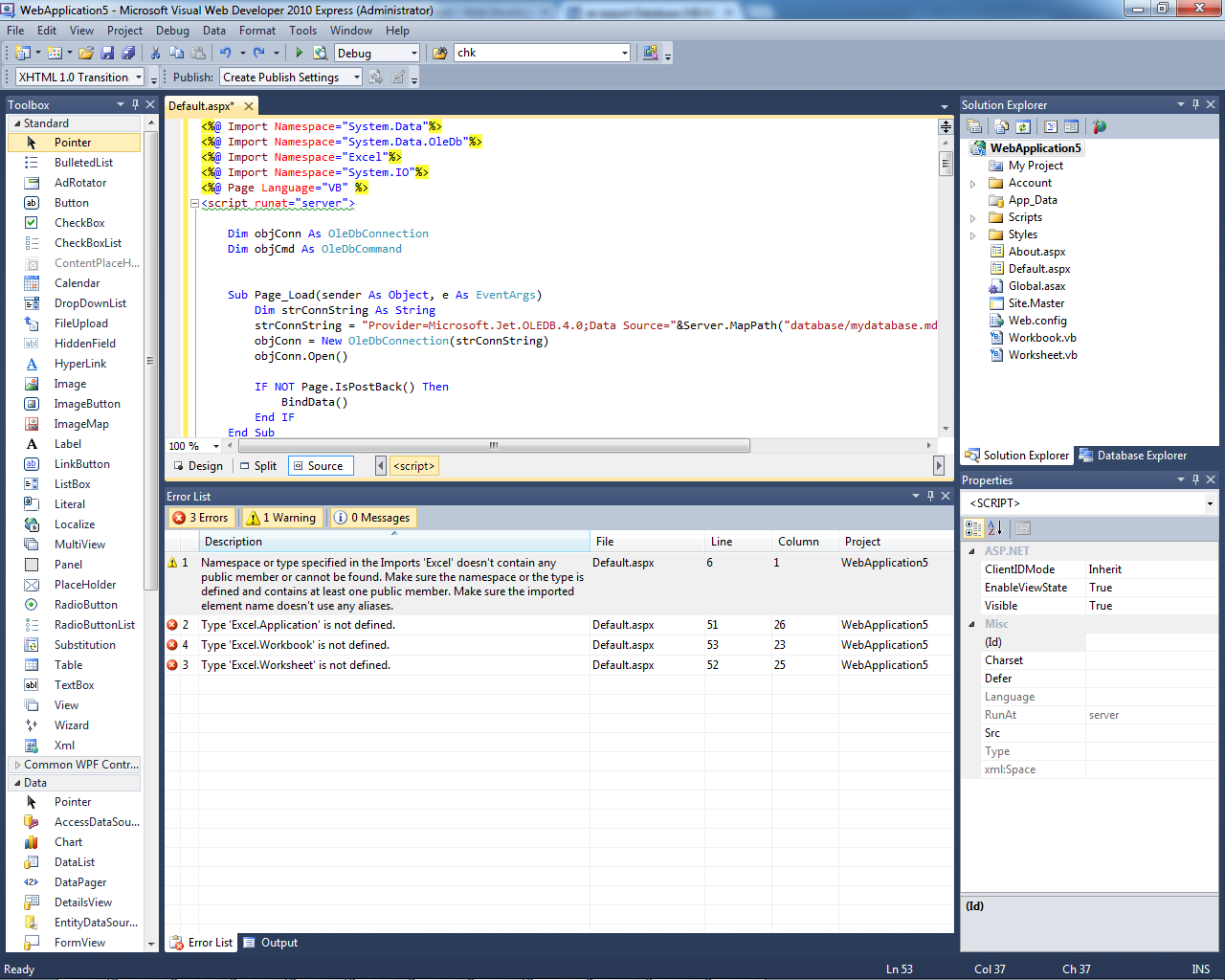Switch to the Output tab

270,943
